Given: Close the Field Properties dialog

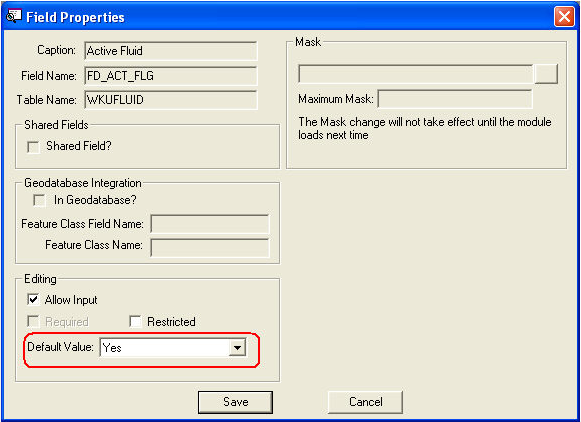Looking at the screenshot, I should click(x=564, y=17).
